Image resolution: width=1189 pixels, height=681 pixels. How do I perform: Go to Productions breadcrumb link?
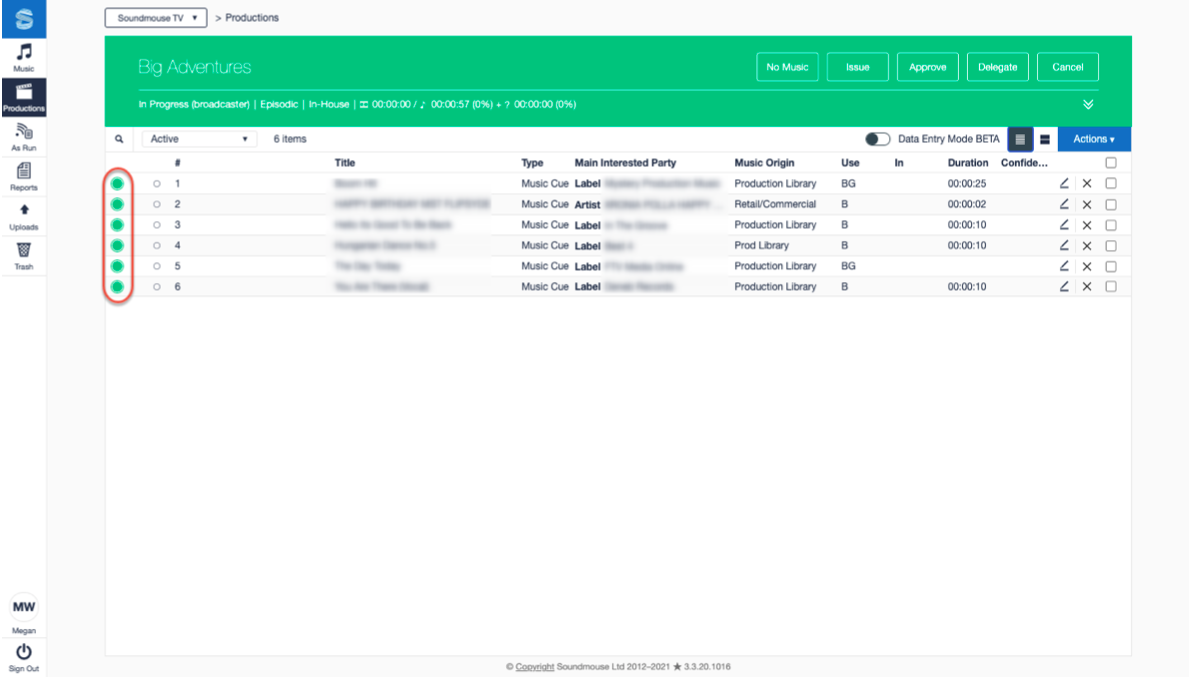252,17
